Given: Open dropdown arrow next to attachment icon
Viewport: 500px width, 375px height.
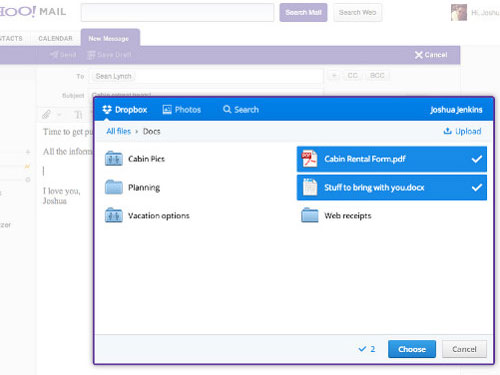Looking at the screenshot, I should click(59, 115).
